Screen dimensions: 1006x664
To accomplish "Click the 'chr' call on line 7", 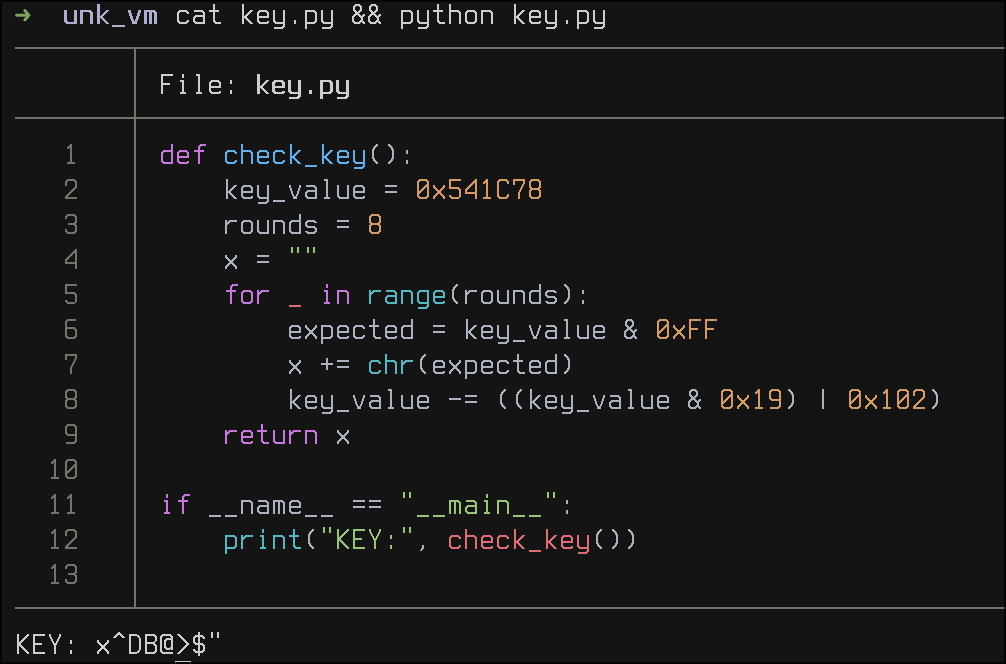I will click(x=390, y=365).
